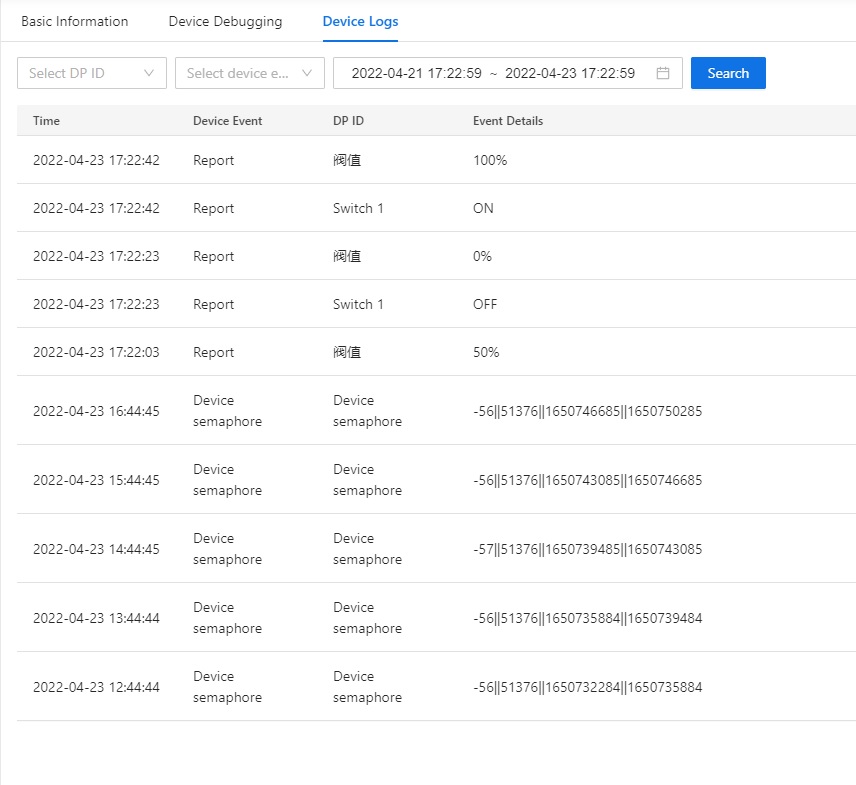
Task: Click the Event Details column header
Action: (508, 121)
